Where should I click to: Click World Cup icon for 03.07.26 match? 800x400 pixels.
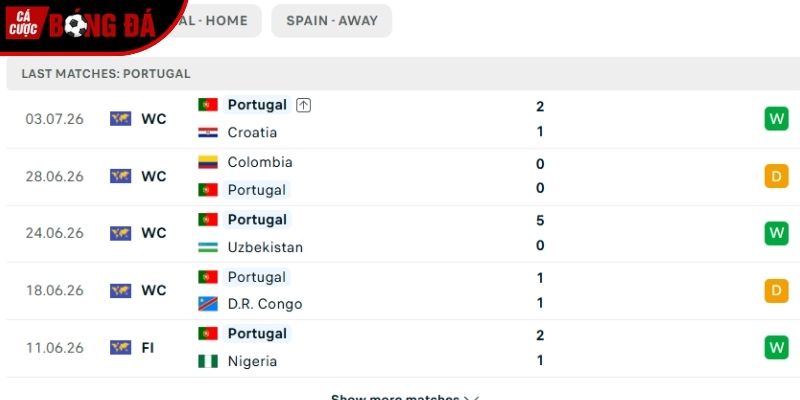(120, 119)
